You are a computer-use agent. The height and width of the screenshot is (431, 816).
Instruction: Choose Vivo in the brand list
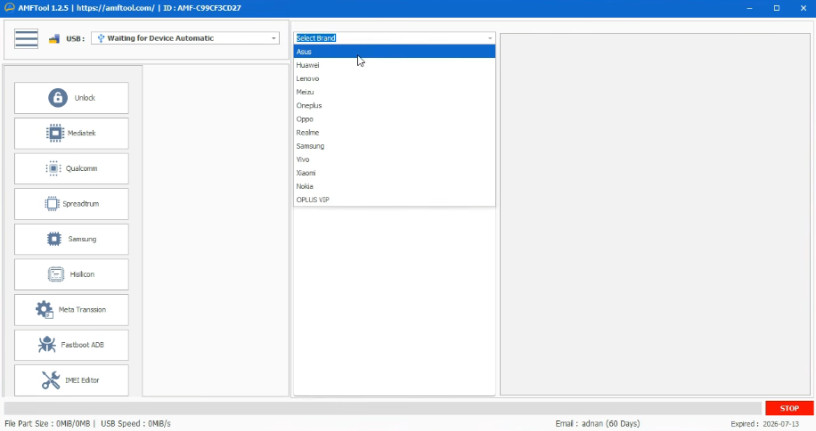click(x=394, y=160)
